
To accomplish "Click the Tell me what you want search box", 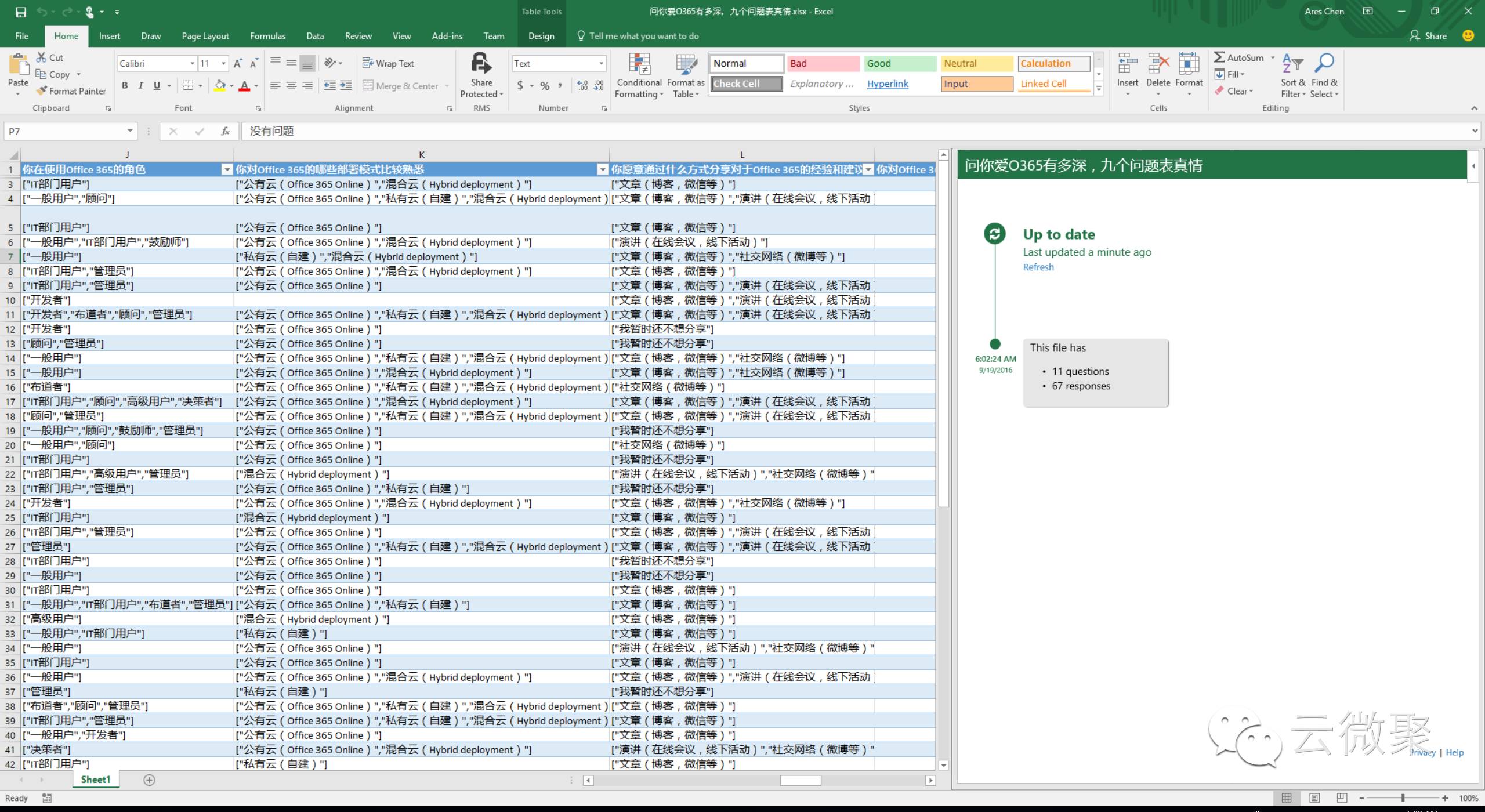I will point(638,36).
